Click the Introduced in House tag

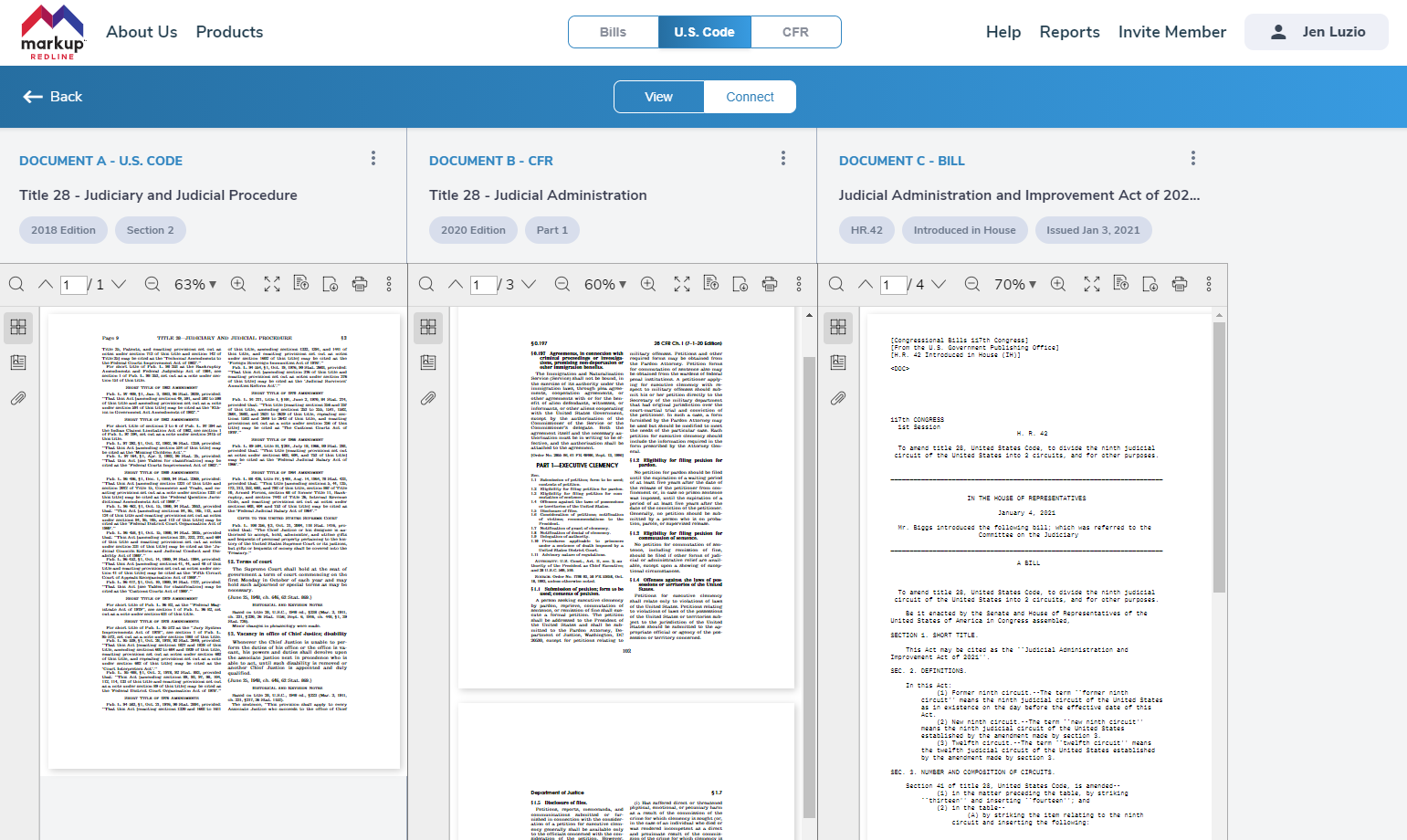964,230
